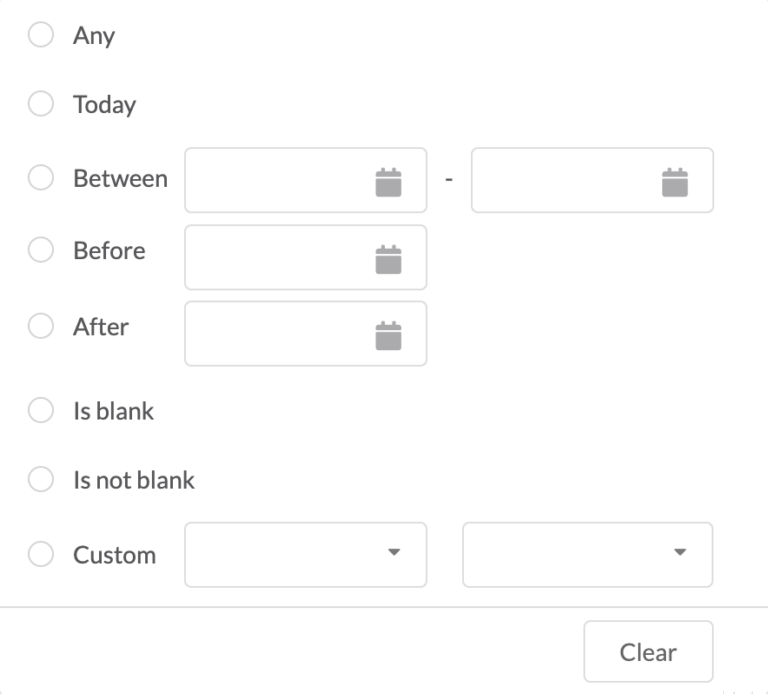Open the Before date calendar icon

click(x=388, y=259)
